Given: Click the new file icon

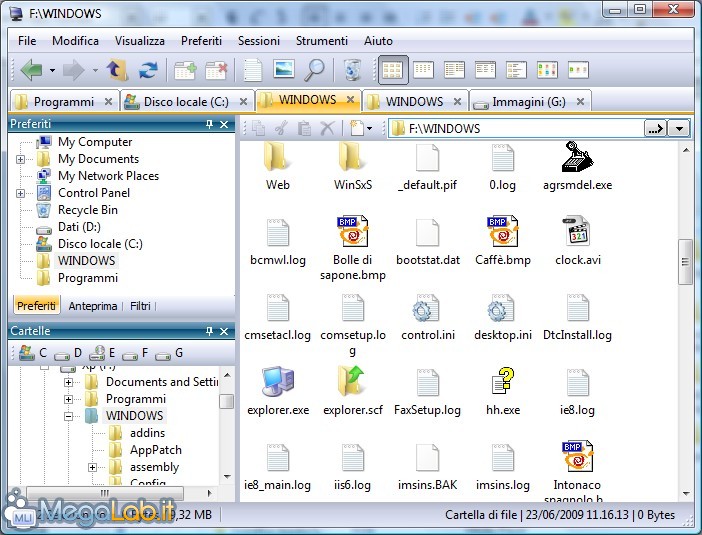Looking at the screenshot, I should (x=356, y=128).
